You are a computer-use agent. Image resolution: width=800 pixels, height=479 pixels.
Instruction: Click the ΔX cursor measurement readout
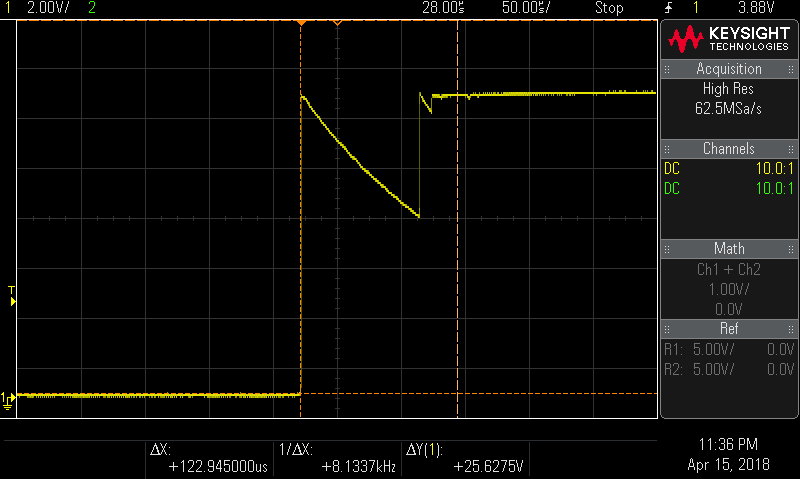(x=210, y=459)
